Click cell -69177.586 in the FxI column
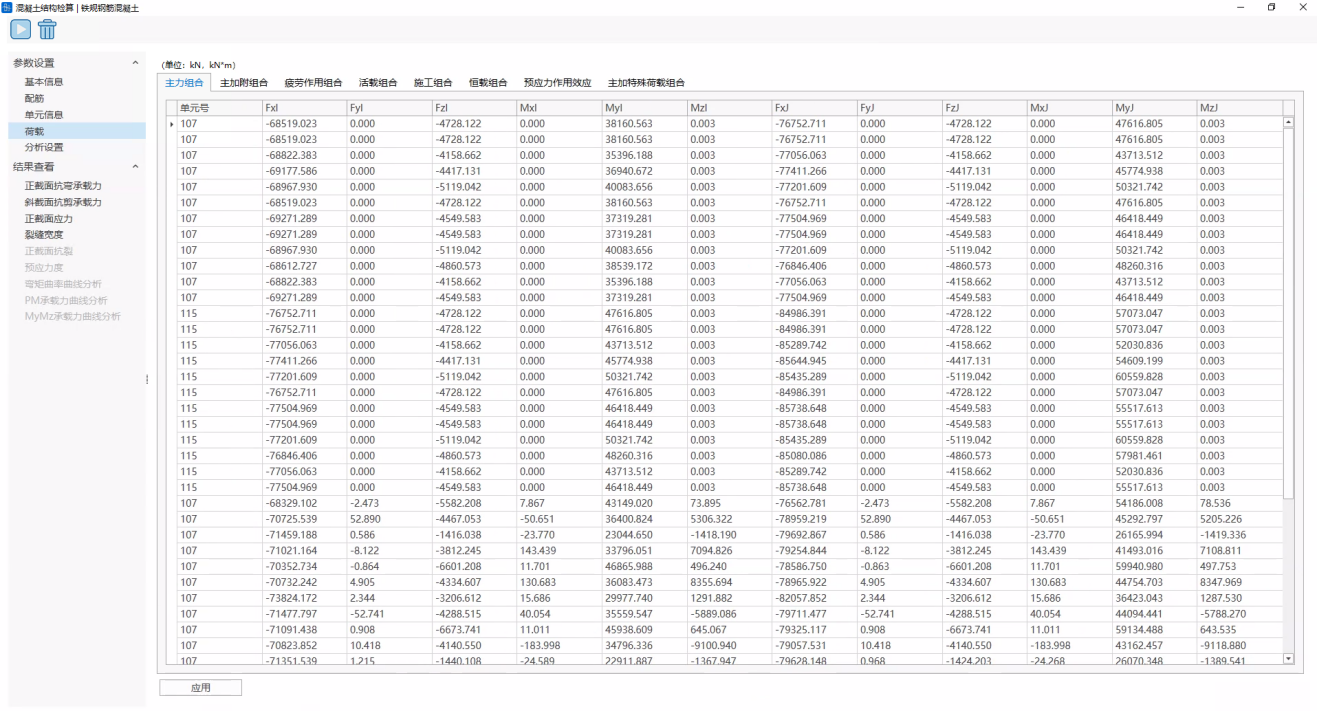This screenshot has width=1317, height=711. pos(304,171)
